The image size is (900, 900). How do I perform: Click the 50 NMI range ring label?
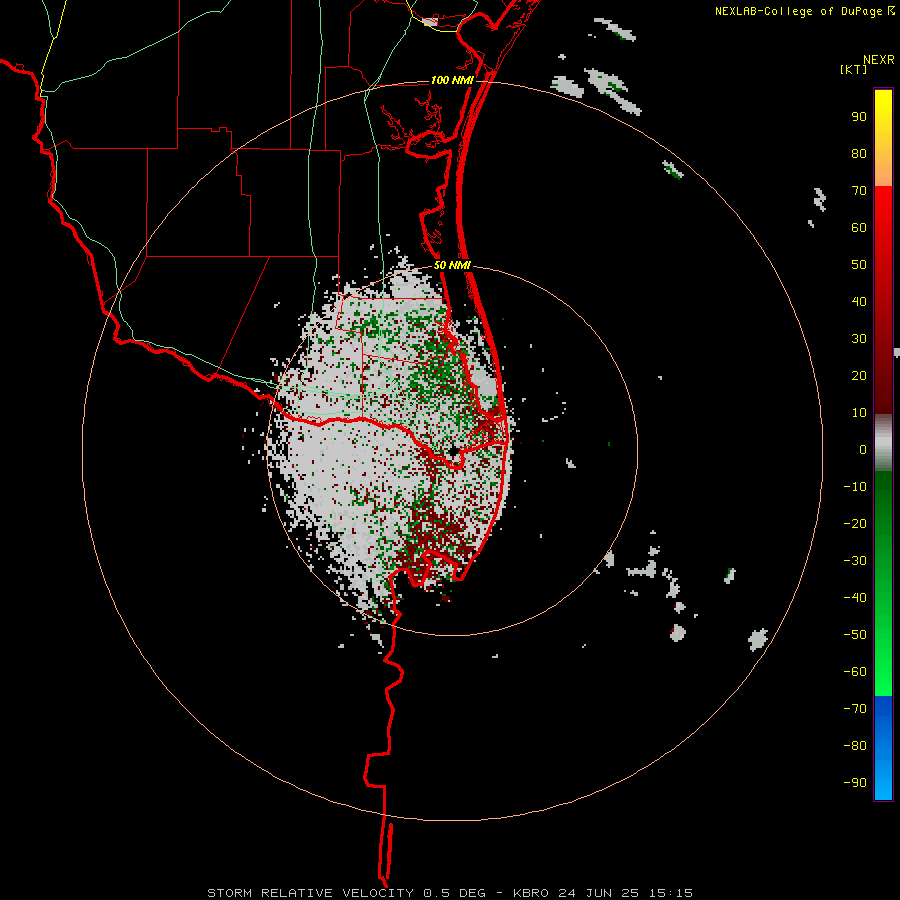pyautogui.click(x=452, y=265)
